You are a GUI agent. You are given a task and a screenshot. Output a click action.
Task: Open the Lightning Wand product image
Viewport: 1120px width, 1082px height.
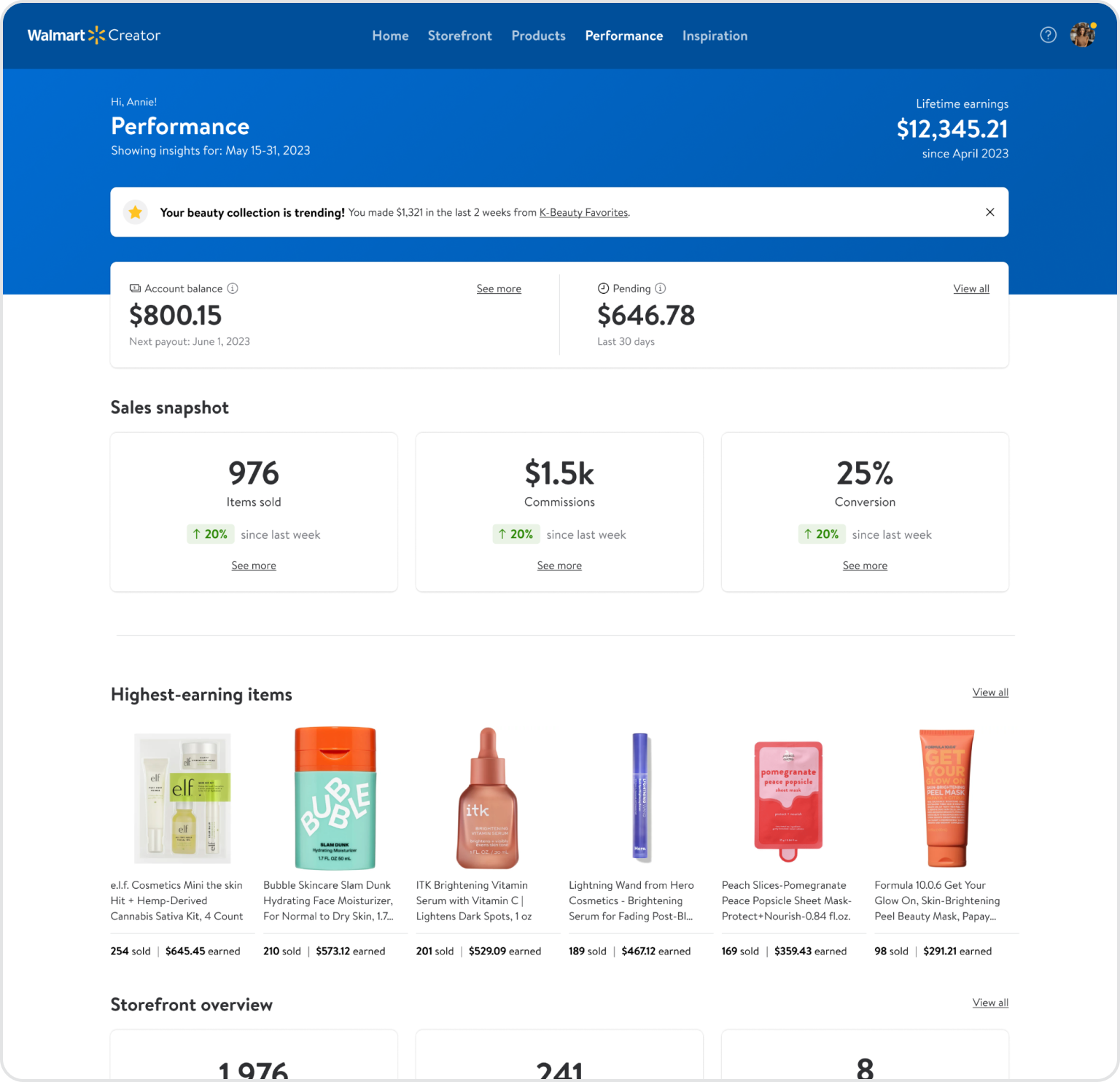pyautogui.click(x=640, y=797)
